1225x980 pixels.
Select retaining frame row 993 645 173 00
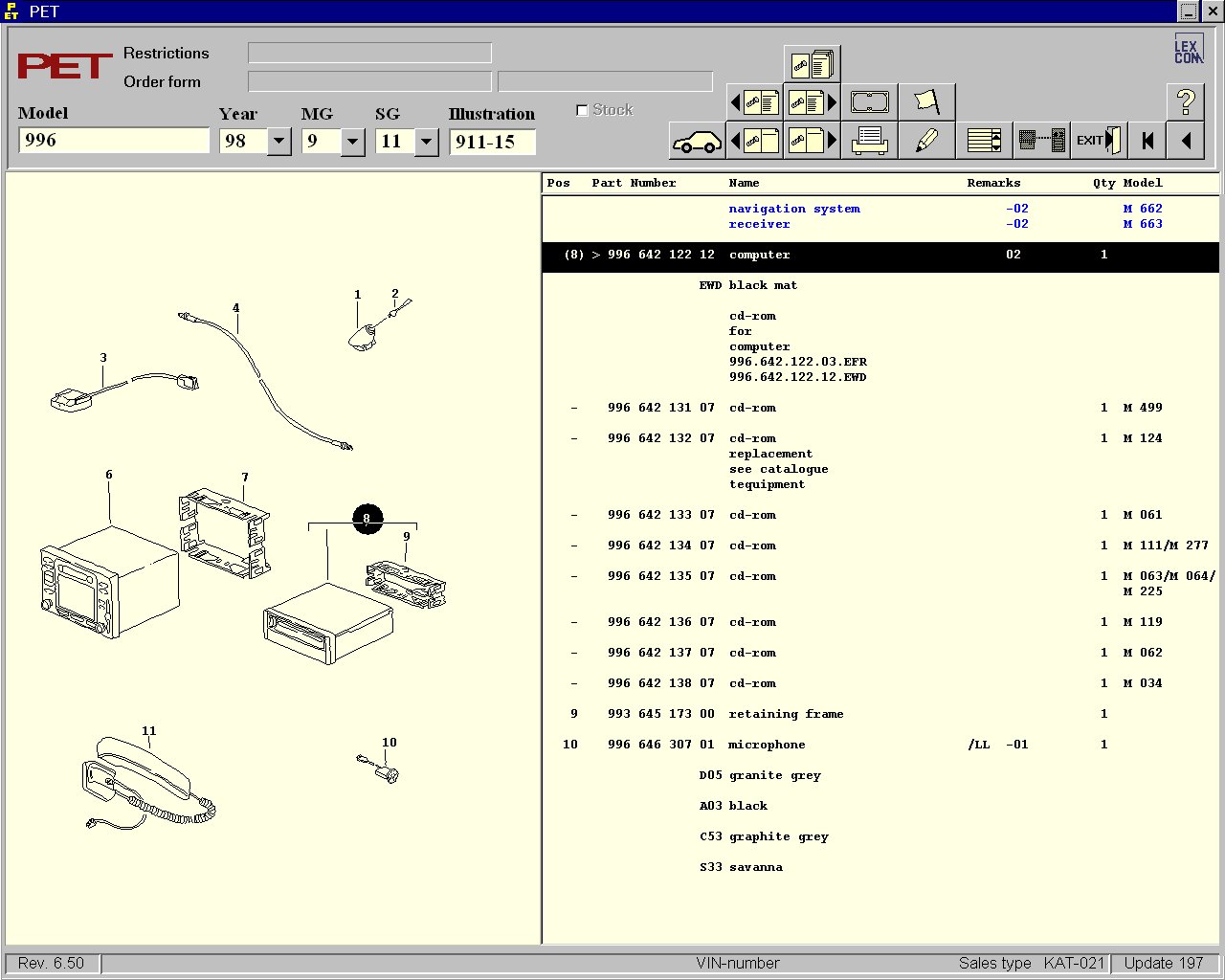(880, 714)
